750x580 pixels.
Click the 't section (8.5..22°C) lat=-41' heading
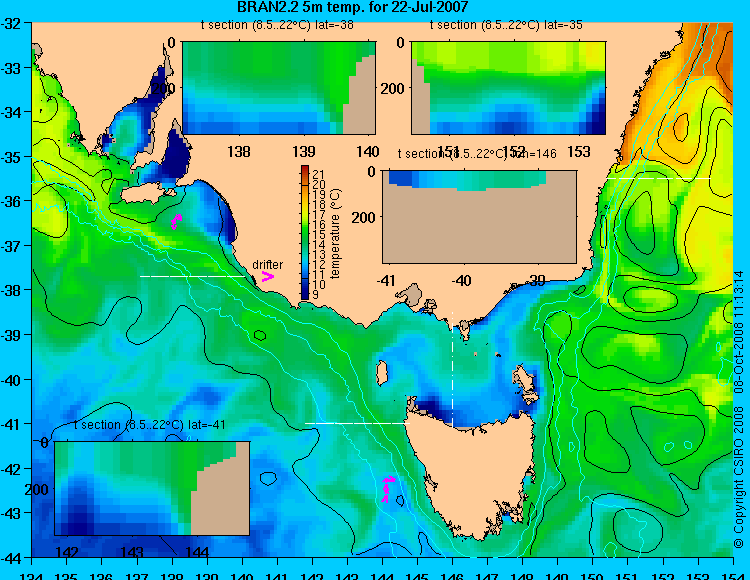click(150, 425)
